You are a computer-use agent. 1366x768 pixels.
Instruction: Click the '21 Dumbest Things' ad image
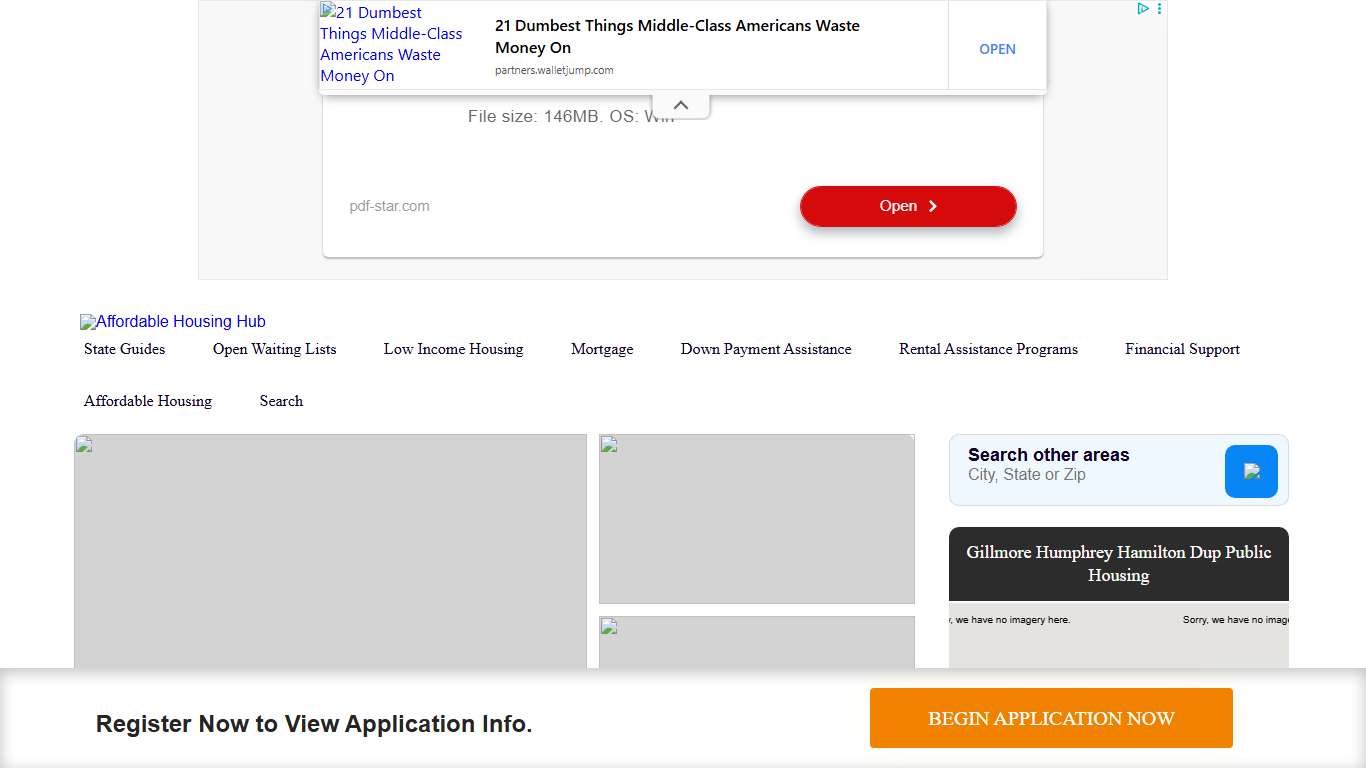[392, 45]
